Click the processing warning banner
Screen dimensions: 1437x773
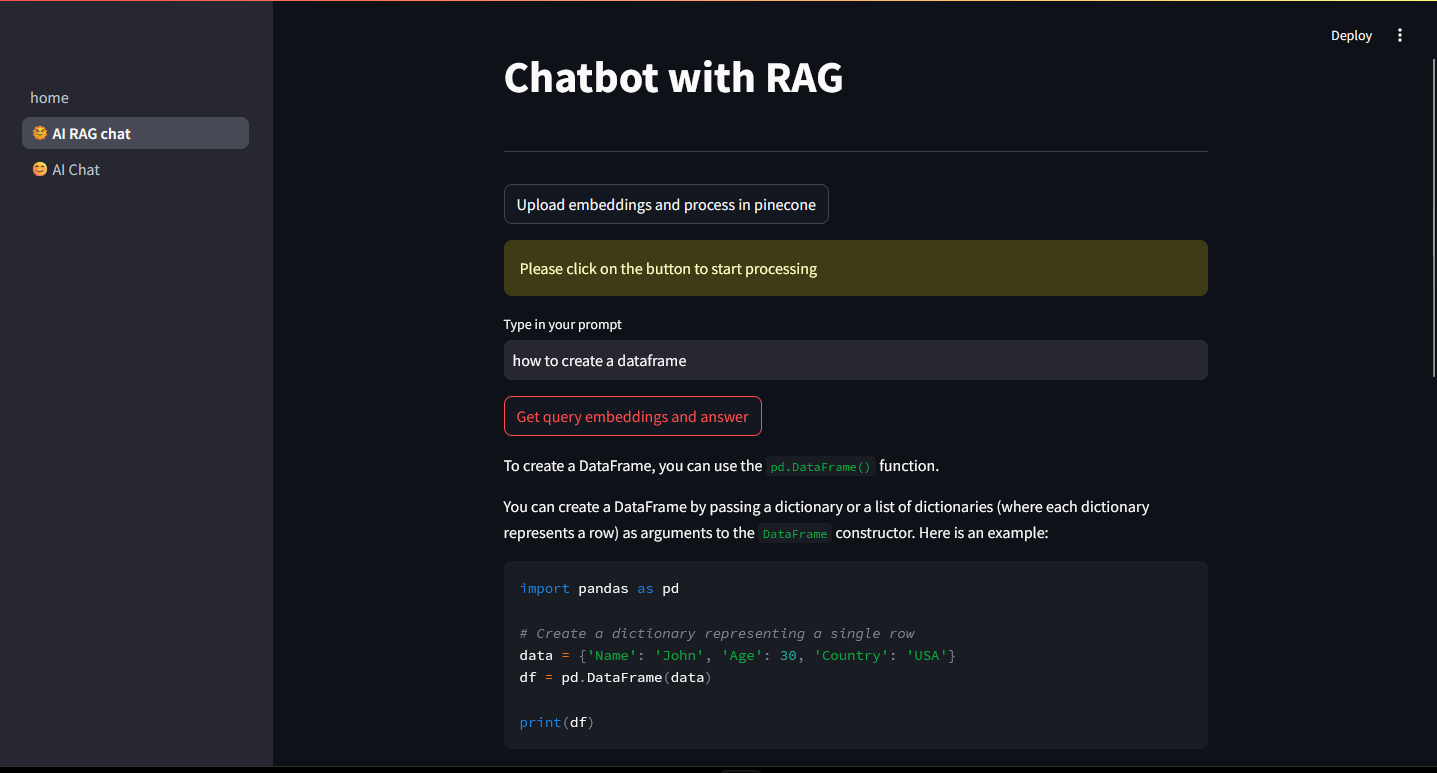point(855,268)
